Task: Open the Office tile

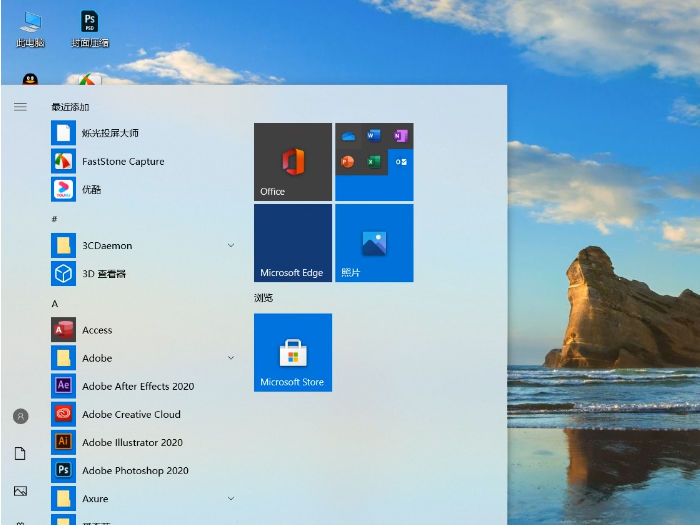Action: pos(293,162)
